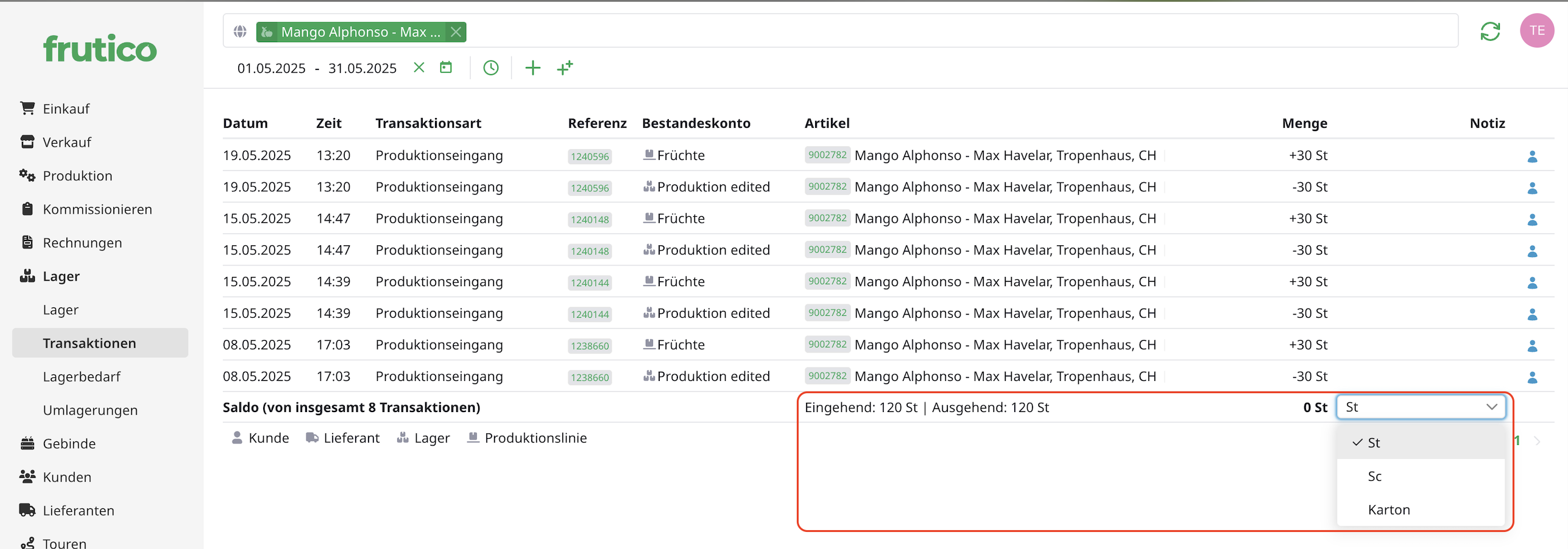
Task: Toggle the Kunde account filter
Action: (260, 438)
